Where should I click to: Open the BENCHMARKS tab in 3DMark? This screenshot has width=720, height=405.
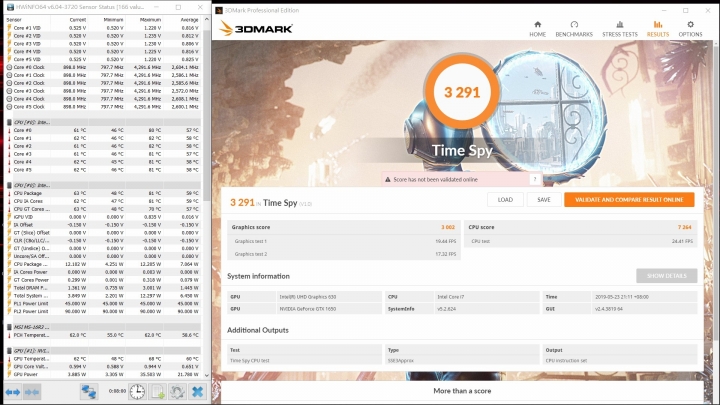pyautogui.click(x=574, y=29)
